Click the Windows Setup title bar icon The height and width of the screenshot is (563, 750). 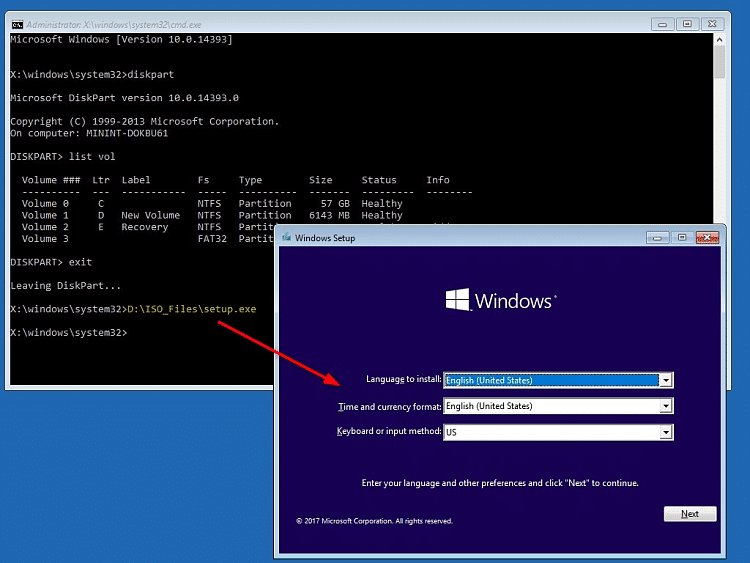[287, 238]
